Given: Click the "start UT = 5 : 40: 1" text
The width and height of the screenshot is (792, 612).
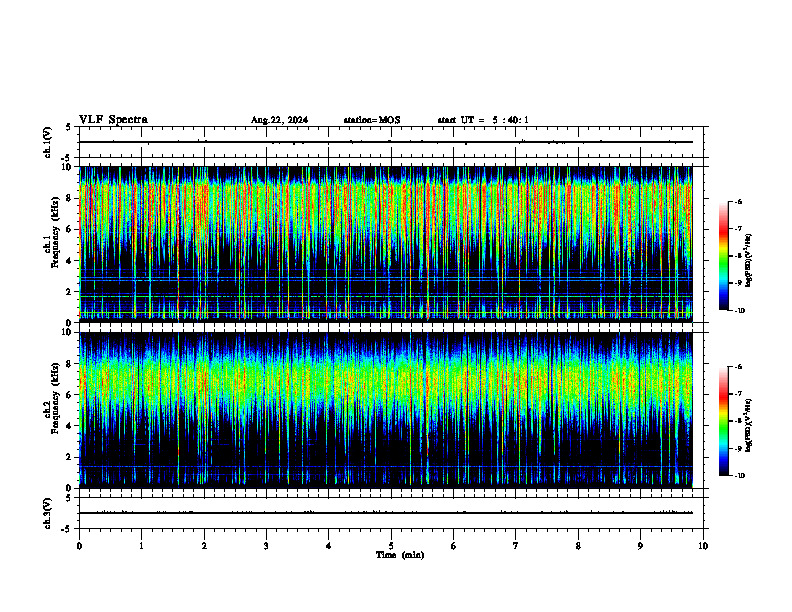Looking at the screenshot, I should 483,120.
